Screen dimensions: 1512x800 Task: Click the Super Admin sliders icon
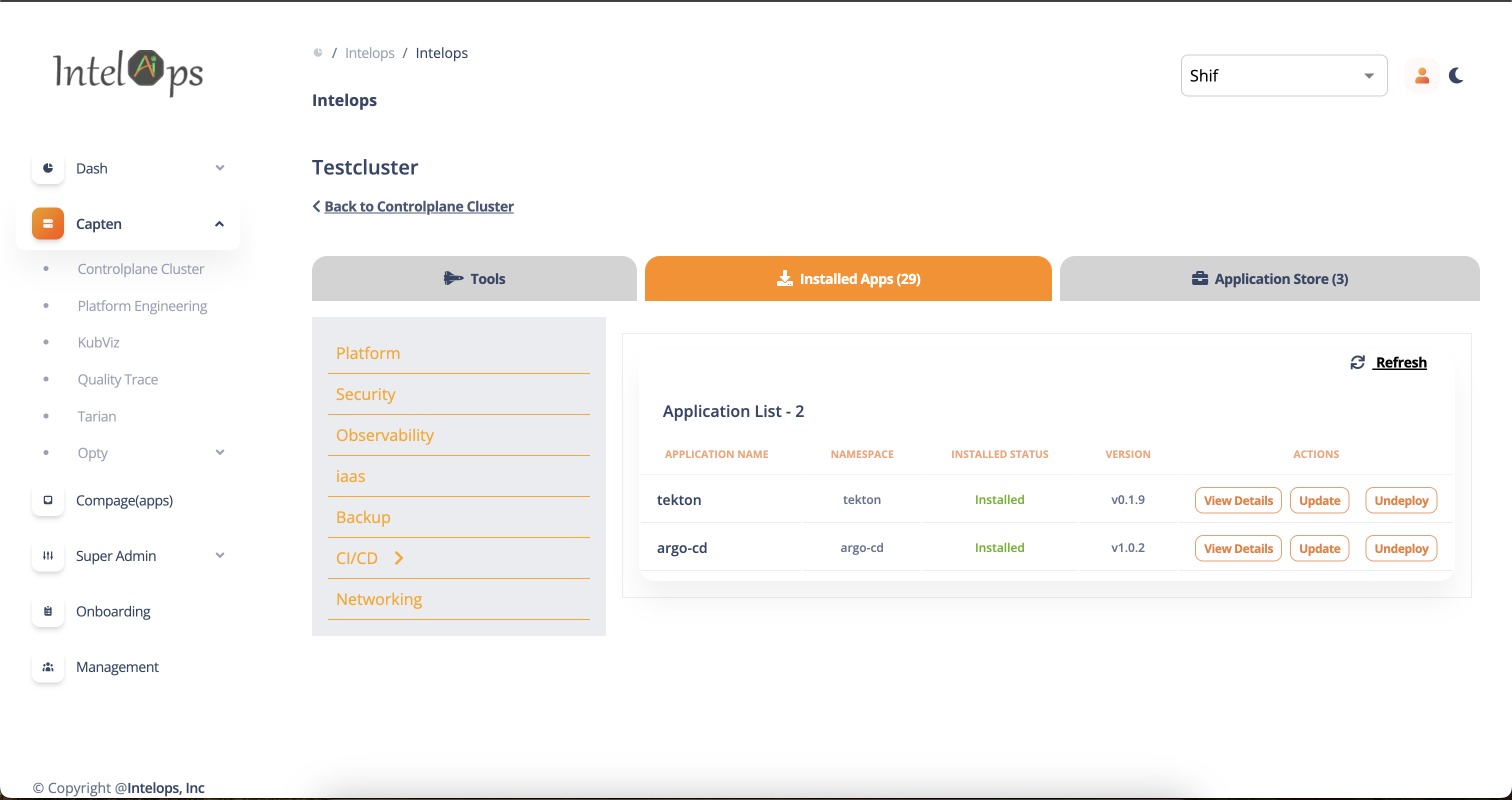coord(48,555)
